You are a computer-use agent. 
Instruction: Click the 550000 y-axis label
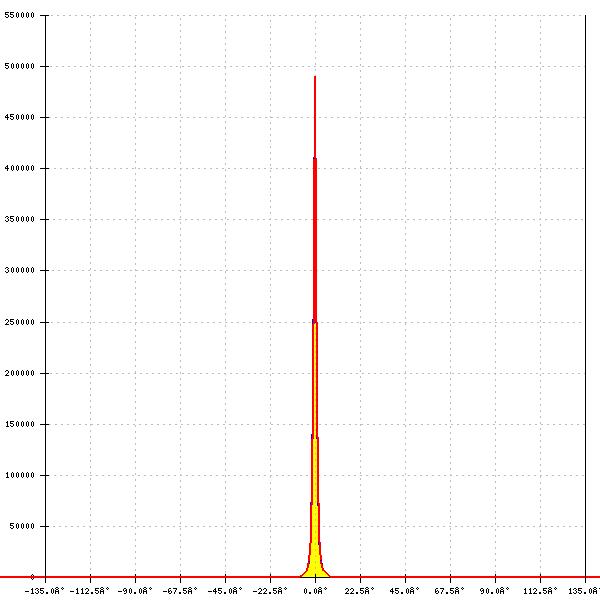tap(20, 15)
